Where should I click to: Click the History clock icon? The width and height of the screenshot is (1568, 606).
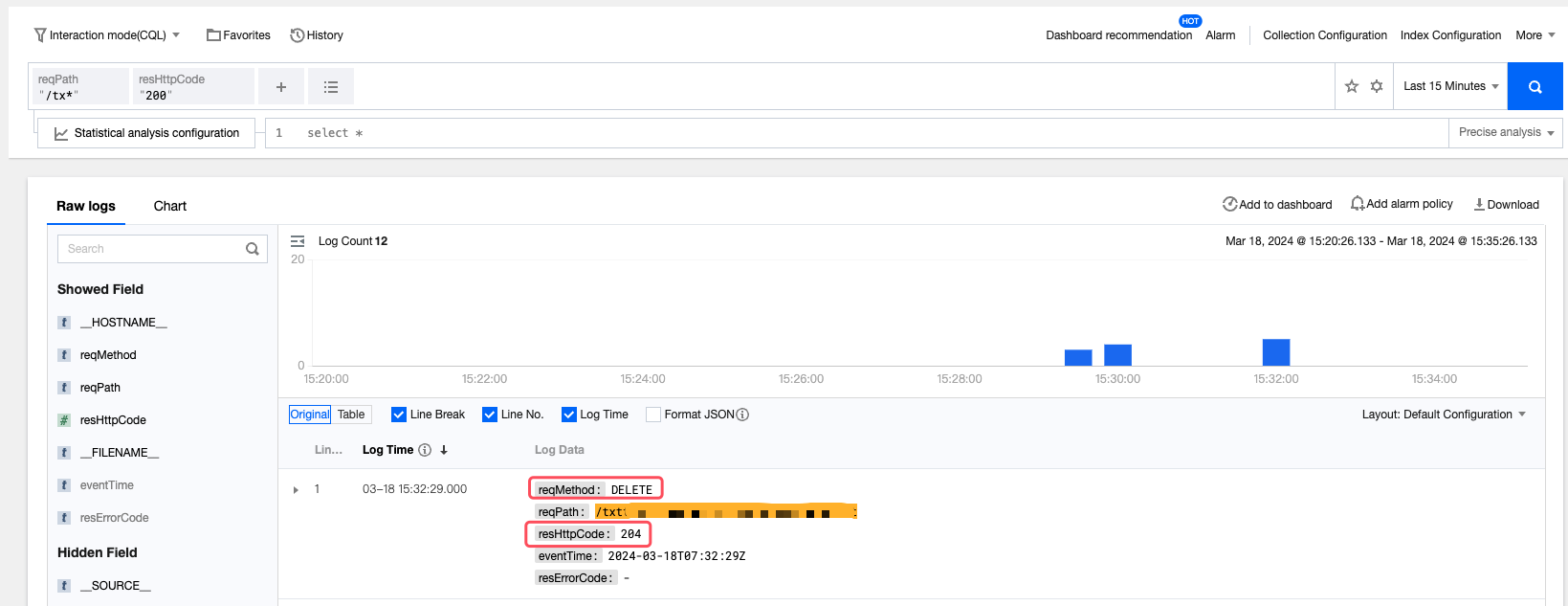[x=298, y=35]
